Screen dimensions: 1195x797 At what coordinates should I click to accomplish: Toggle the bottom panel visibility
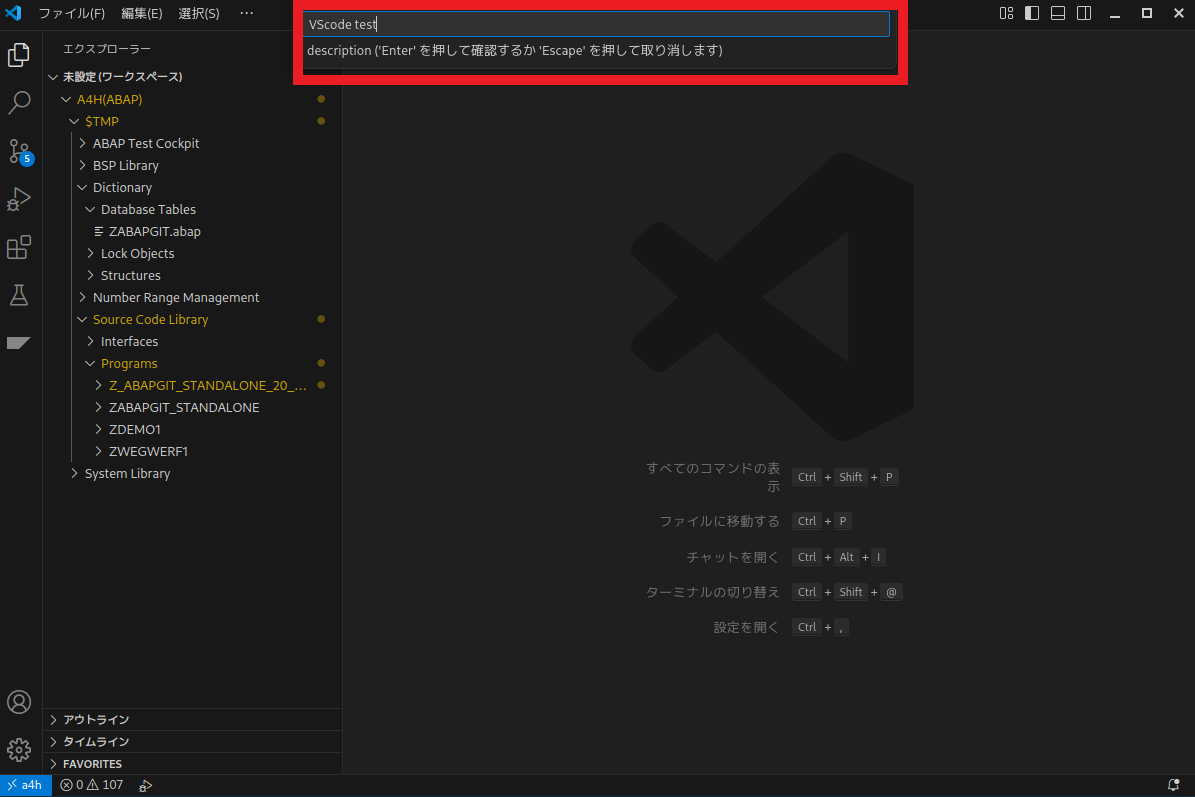click(x=1057, y=13)
